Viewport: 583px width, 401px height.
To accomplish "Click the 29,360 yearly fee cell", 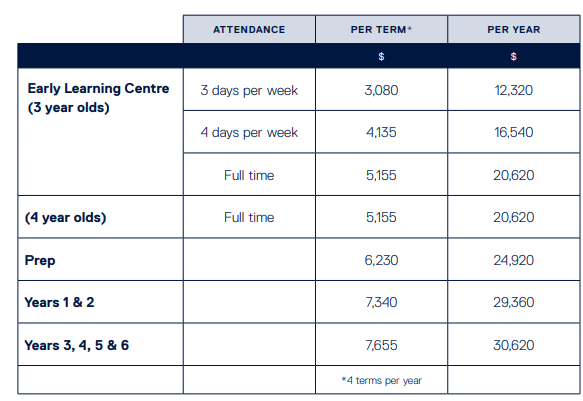I will [x=513, y=302].
